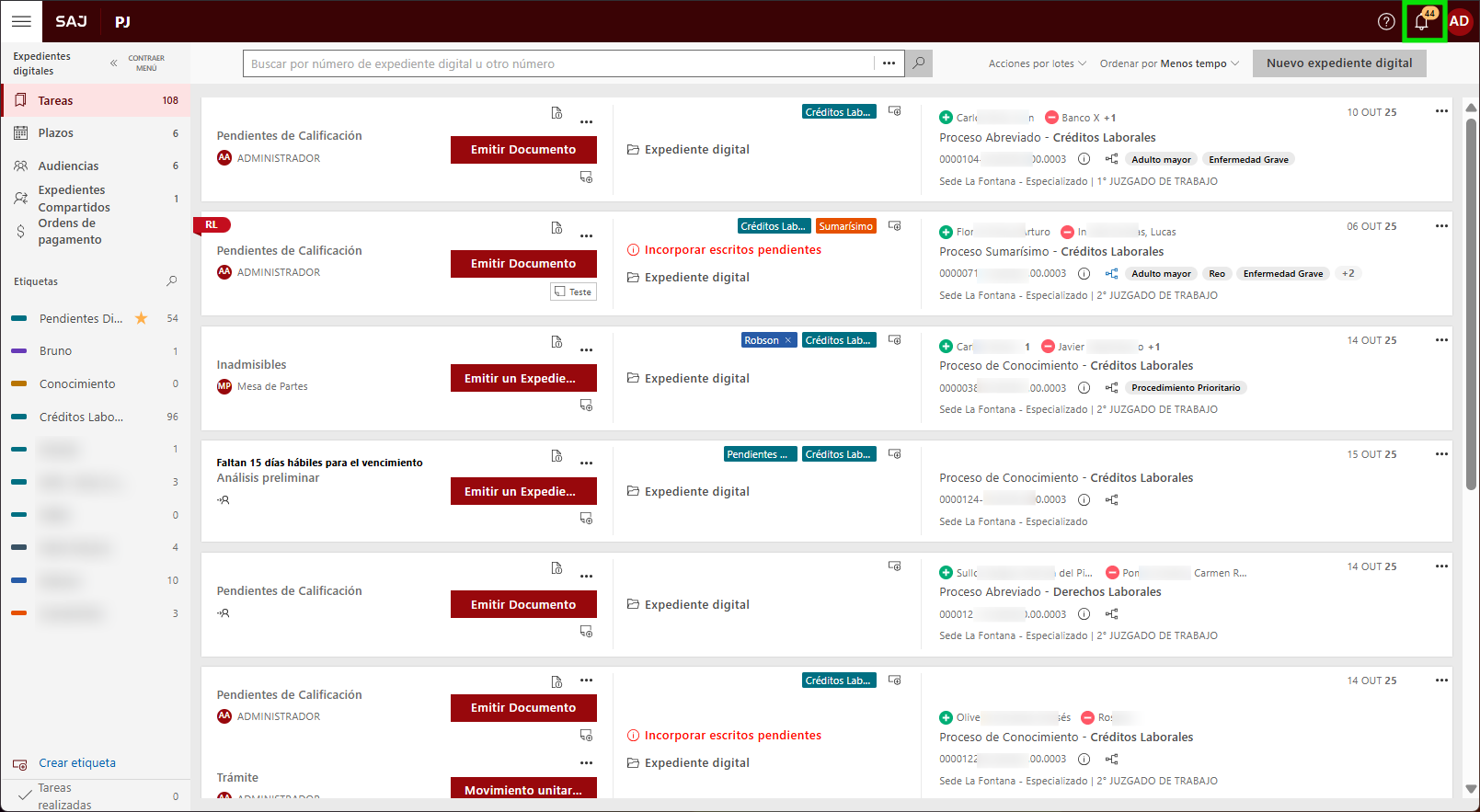Click the search magnifier button
1480x812 pixels.
pyautogui.click(x=918, y=63)
